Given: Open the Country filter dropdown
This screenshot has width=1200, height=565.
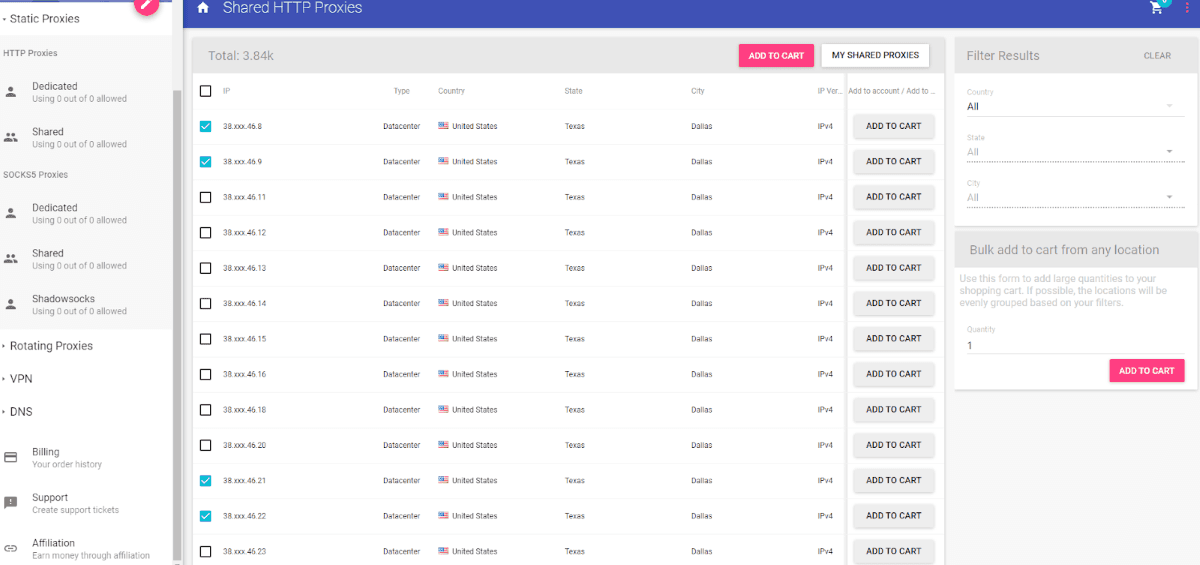Looking at the screenshot, I should click(x=1075, y=106).
